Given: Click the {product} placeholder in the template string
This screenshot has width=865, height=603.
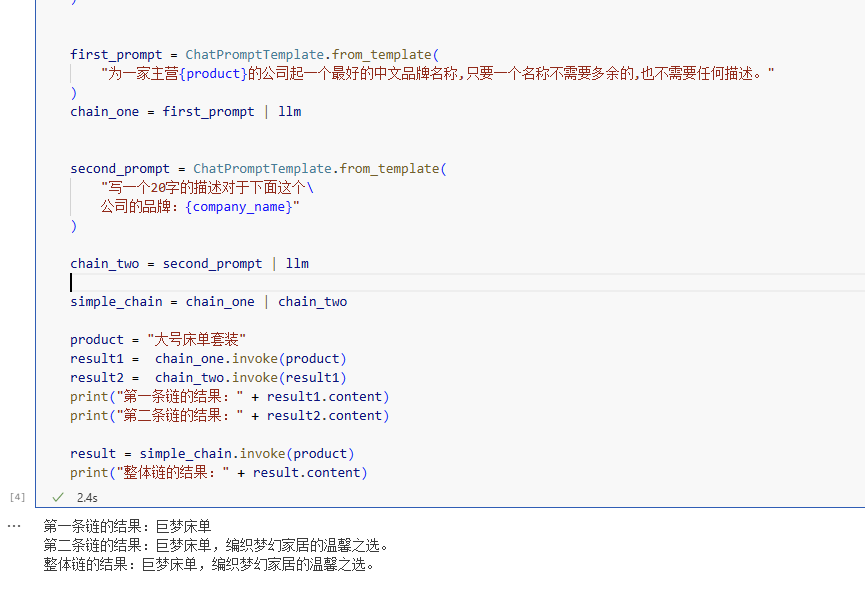Looking at the screenshot, I should pos(213,73).
